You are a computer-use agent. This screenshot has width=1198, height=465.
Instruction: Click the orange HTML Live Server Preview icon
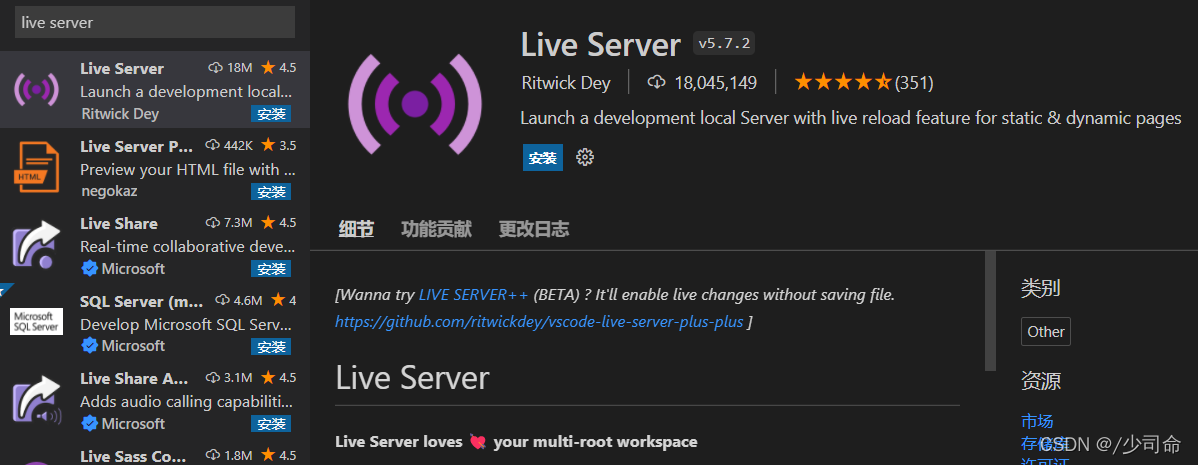pyautogui.click(x=37, y=167)
